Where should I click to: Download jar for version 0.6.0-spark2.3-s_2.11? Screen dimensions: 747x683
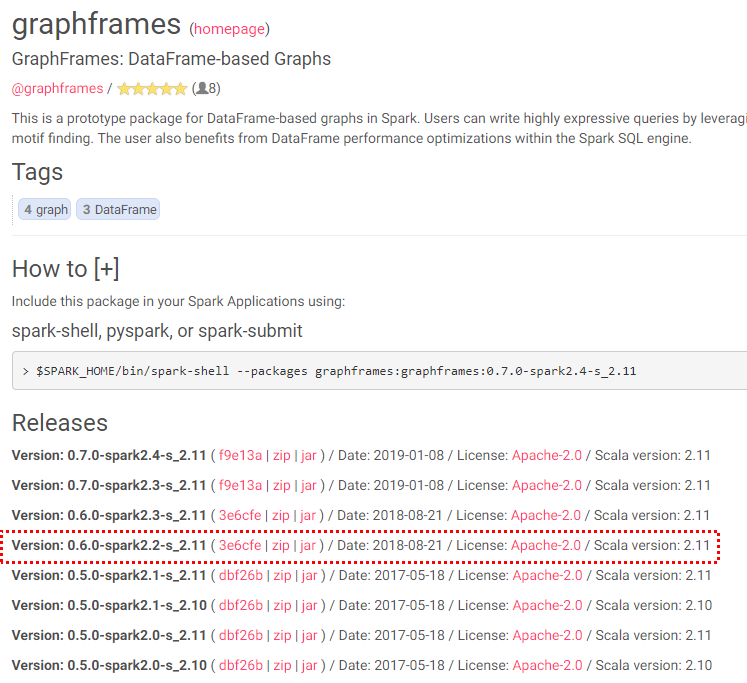coord(308,515)
